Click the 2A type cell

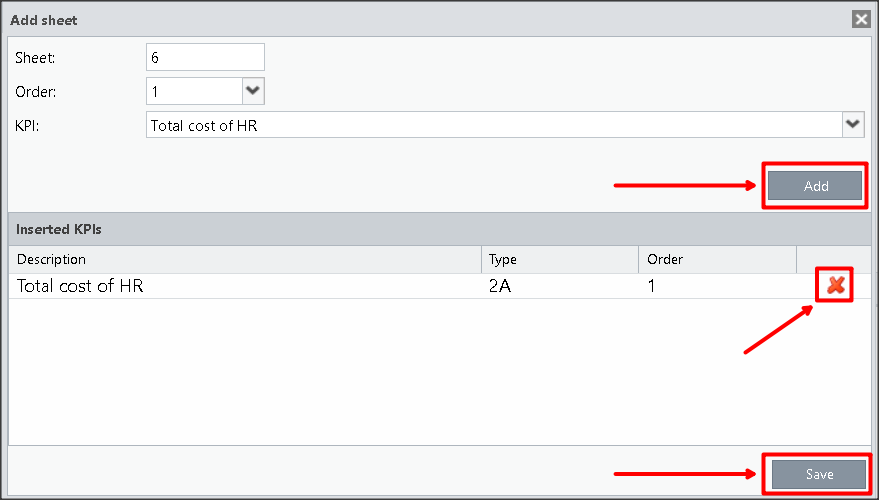click(x=500, y=287)
